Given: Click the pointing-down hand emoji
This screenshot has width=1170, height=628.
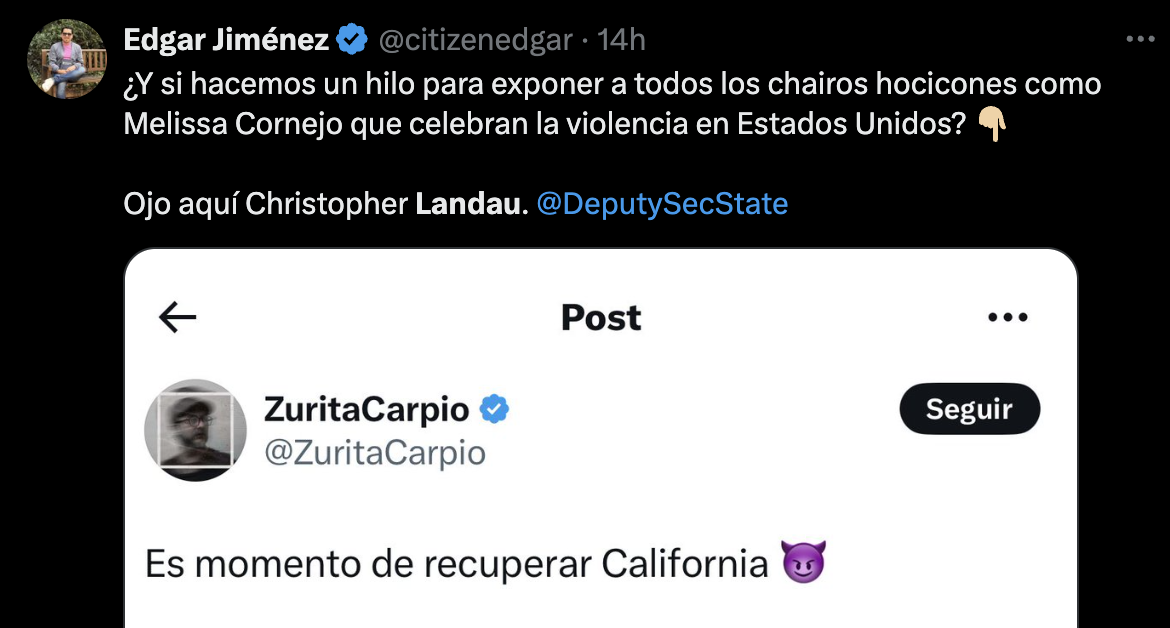Looking at the screenshot, I should 992,124.
